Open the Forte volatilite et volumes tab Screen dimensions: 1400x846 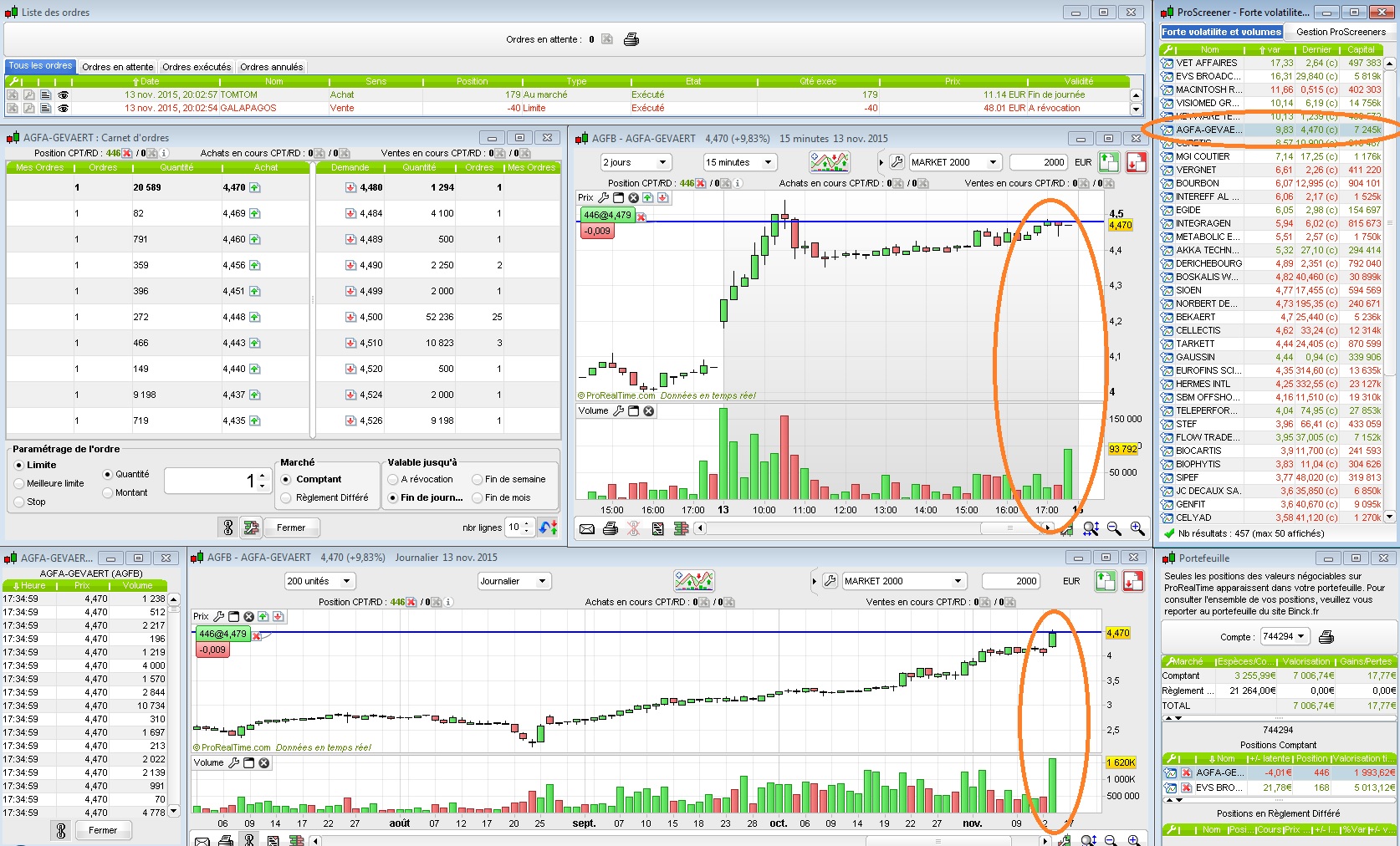[x=1221, y=32]
